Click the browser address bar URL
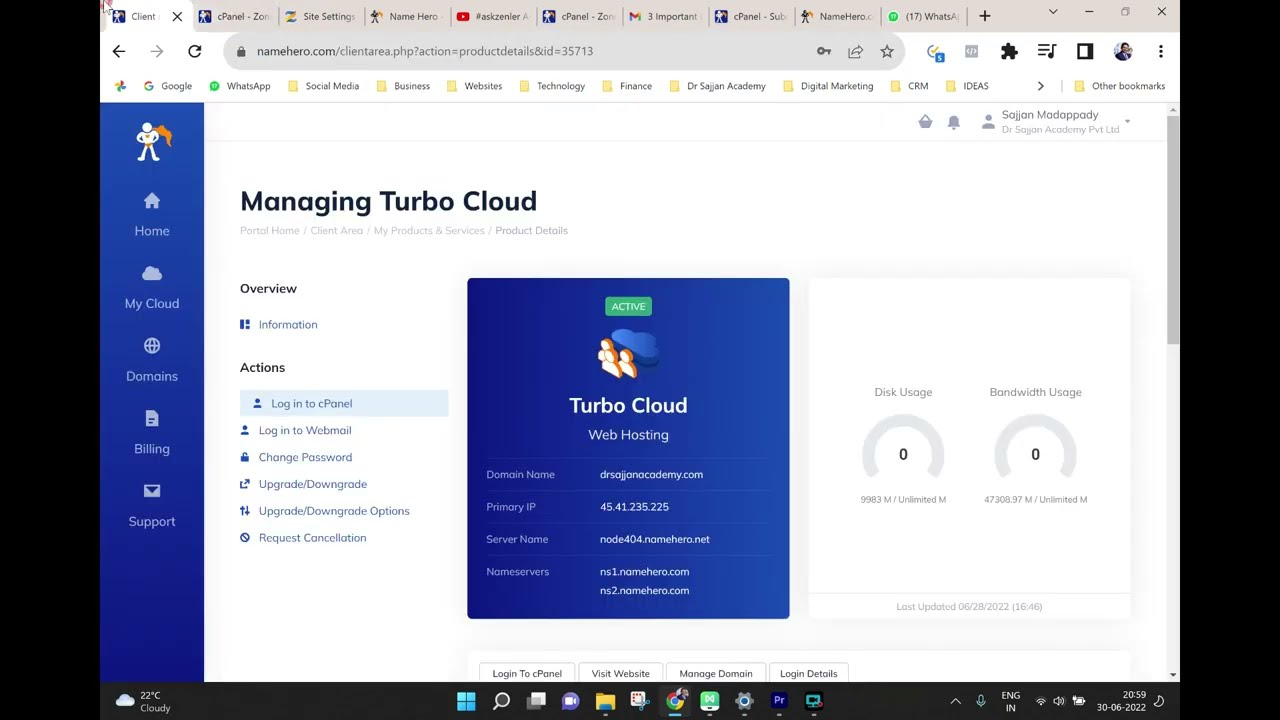Image resolution: width=1280 pixels, height=720 pixels. pyautogui.click(x=425, y=51)
